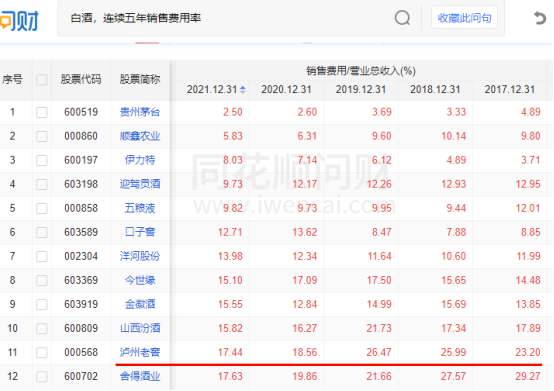This screenshot has width=554, height=391.
Task: Check the box for 603369 row
Action: 42,280
